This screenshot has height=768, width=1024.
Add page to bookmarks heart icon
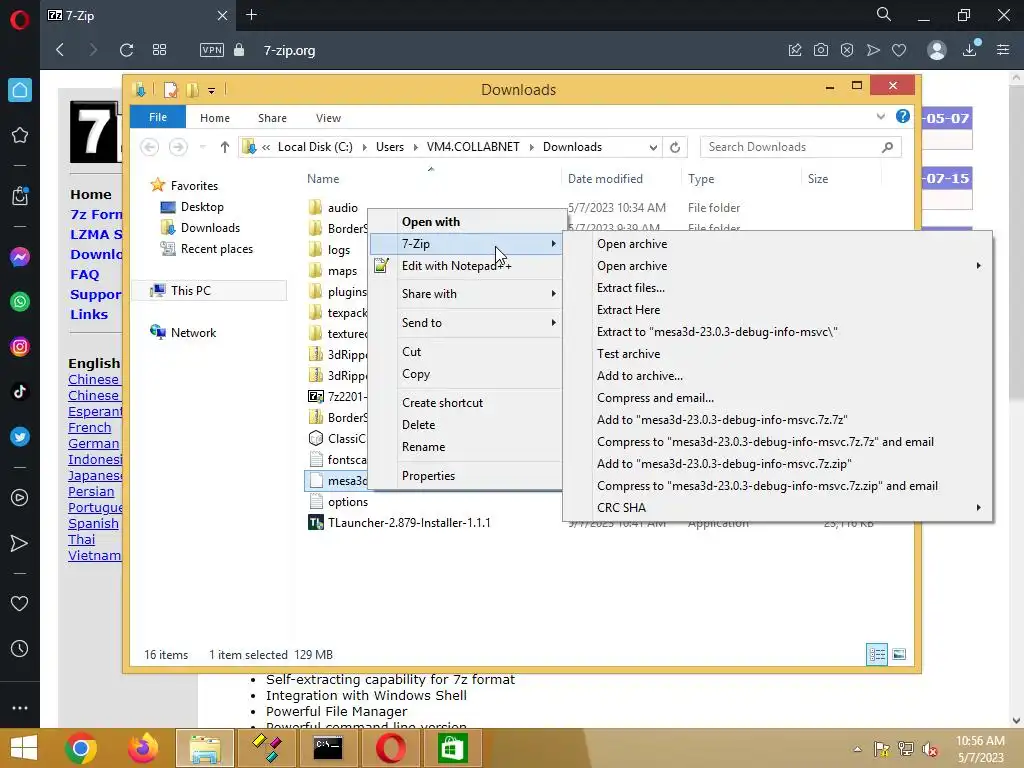[x=899, y=50]
